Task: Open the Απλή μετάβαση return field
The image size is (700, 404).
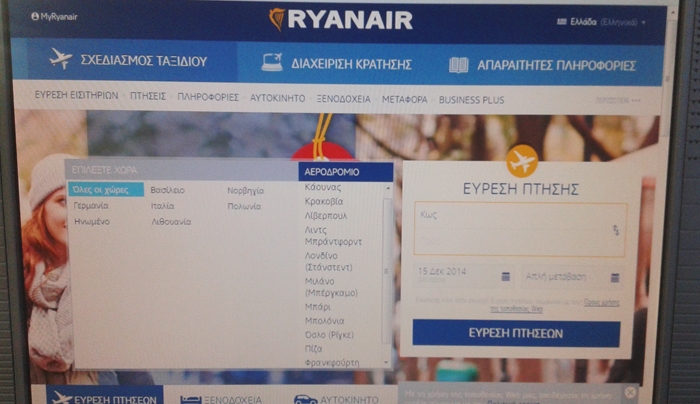Action: coord(572,277)
